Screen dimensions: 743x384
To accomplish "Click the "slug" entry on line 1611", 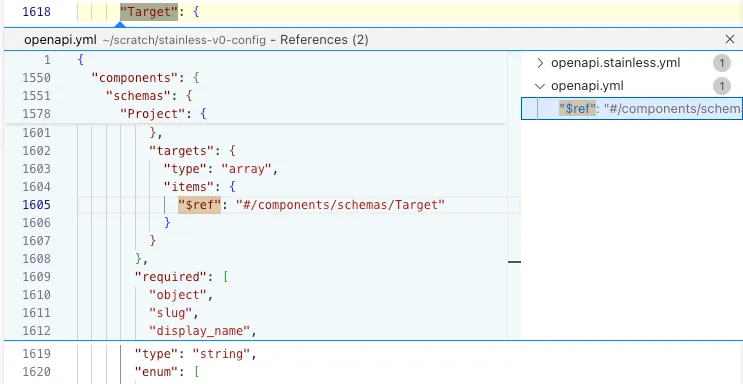I will (x=171, y=313).
